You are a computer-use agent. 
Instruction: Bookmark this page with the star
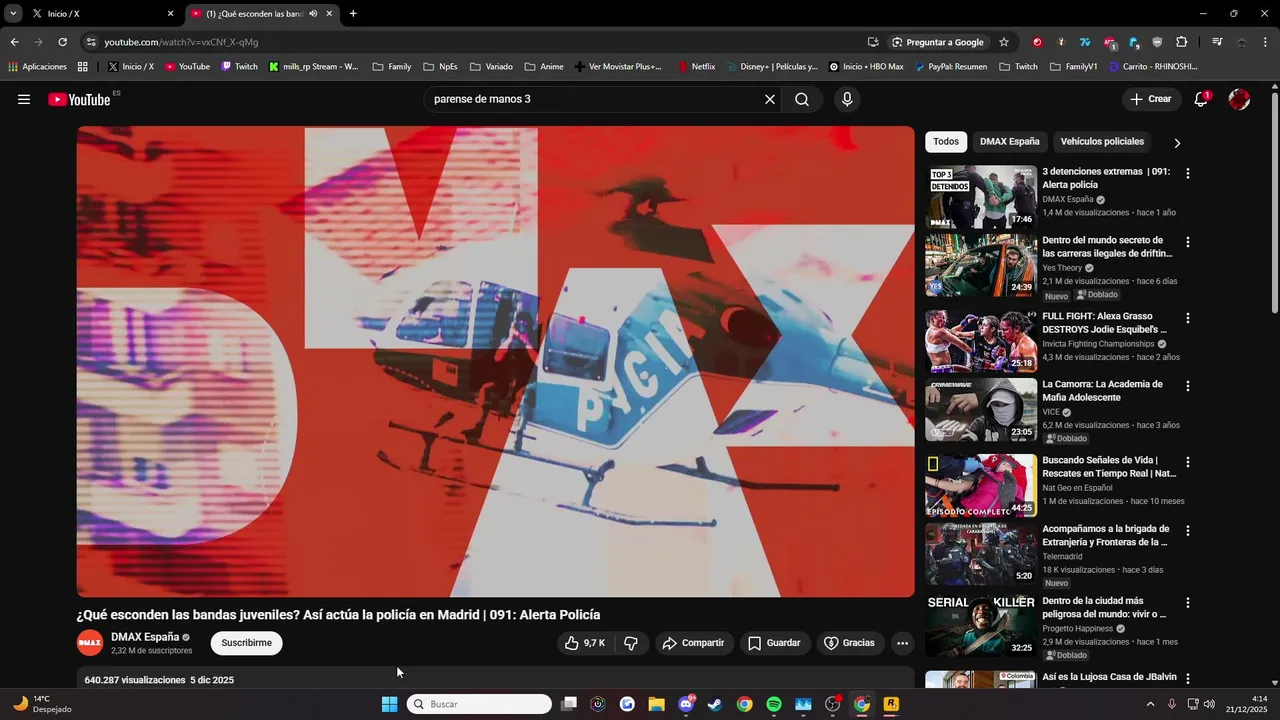pyautogui.click(x=1004, y=42)
